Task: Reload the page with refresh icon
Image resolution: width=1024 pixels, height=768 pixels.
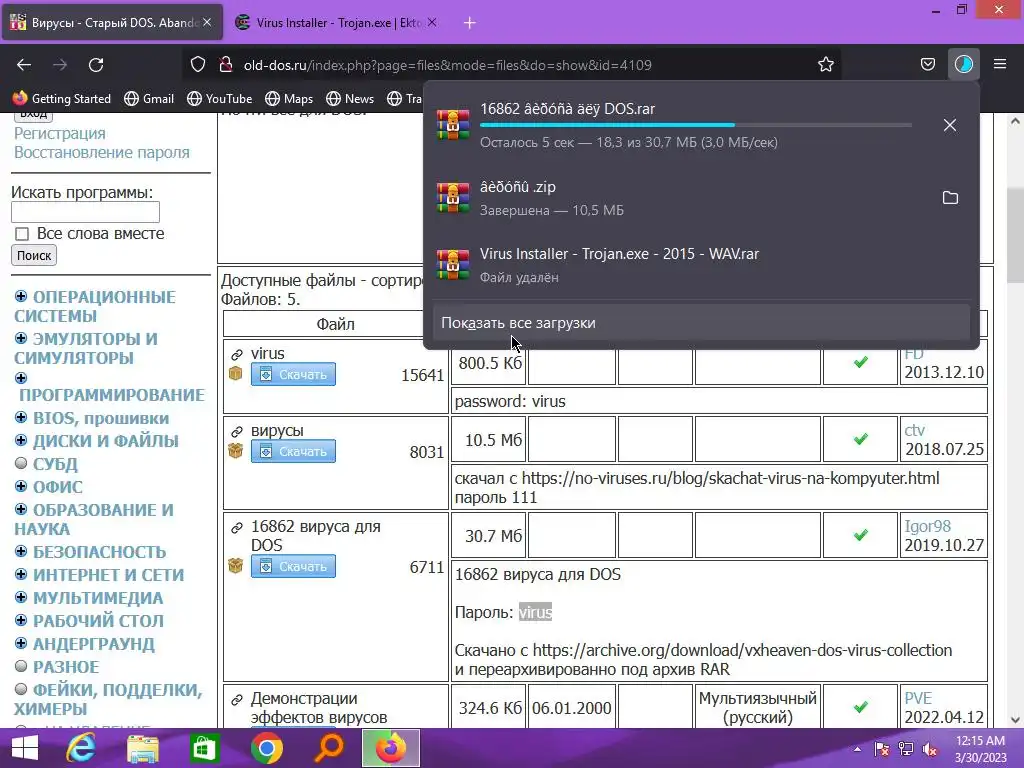Action: coord(96,65)
